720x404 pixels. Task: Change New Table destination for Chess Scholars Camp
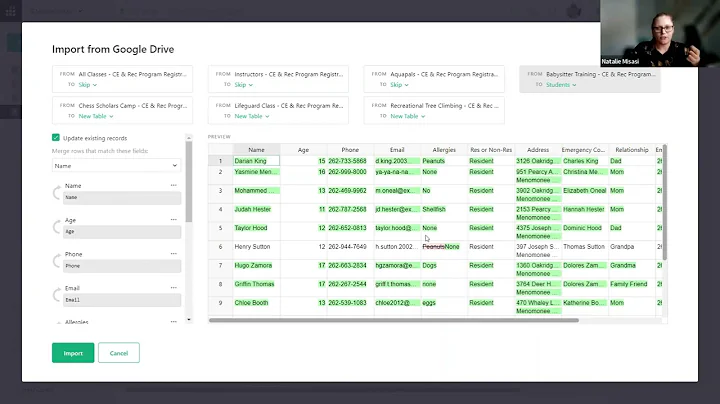tap(96, 117)
